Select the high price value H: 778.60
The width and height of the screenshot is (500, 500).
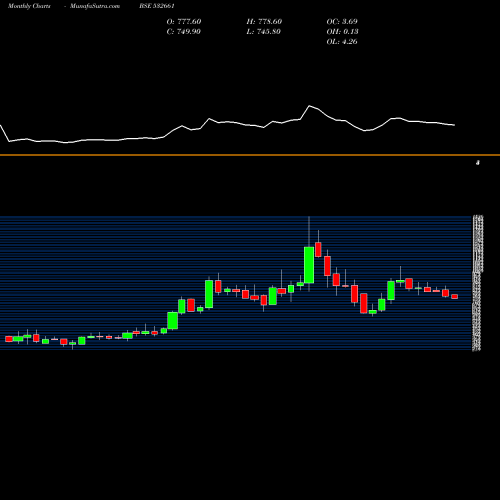coord(264,22)
